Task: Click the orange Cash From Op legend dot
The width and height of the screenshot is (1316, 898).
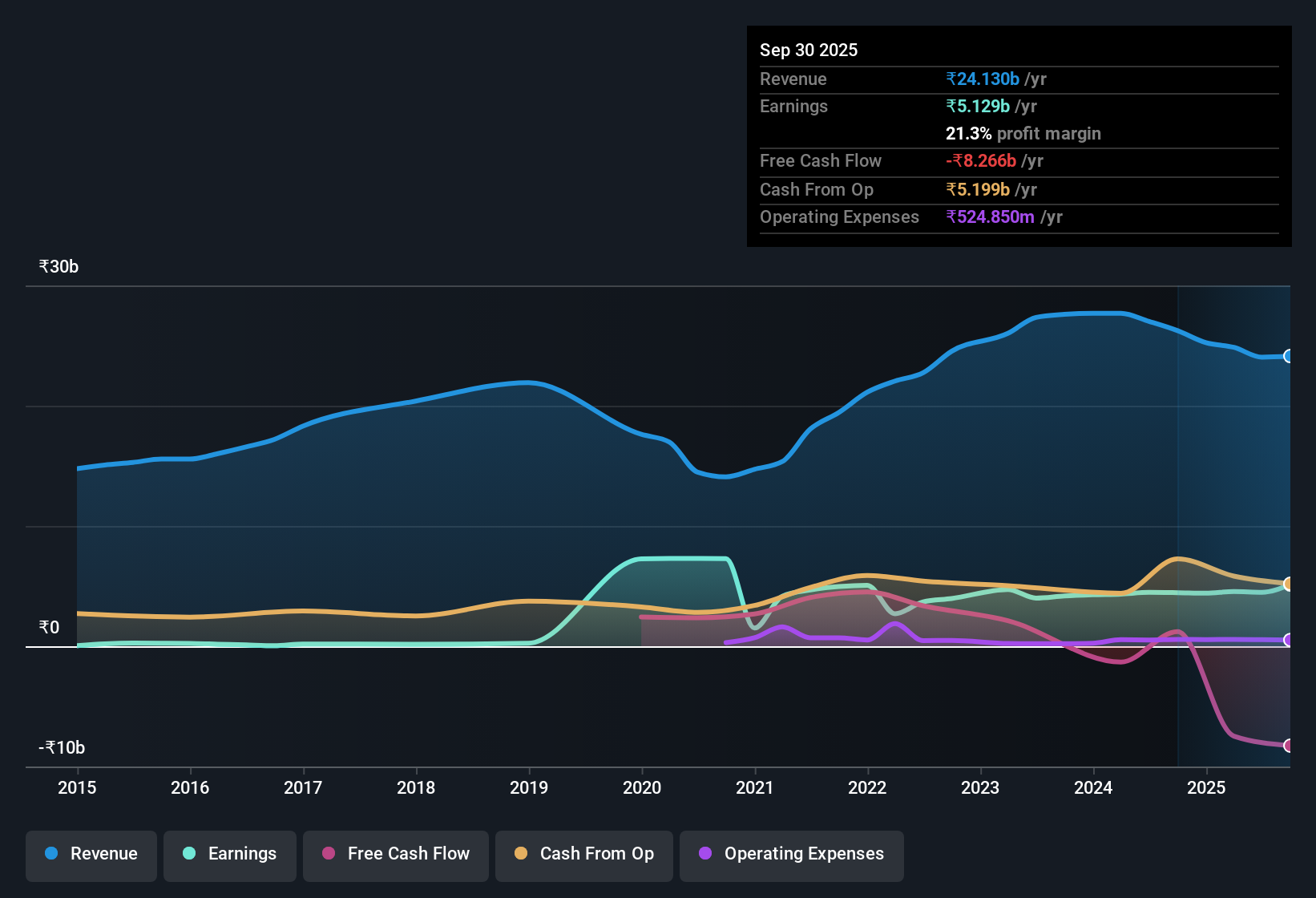Action: click(x=521, y=854)
